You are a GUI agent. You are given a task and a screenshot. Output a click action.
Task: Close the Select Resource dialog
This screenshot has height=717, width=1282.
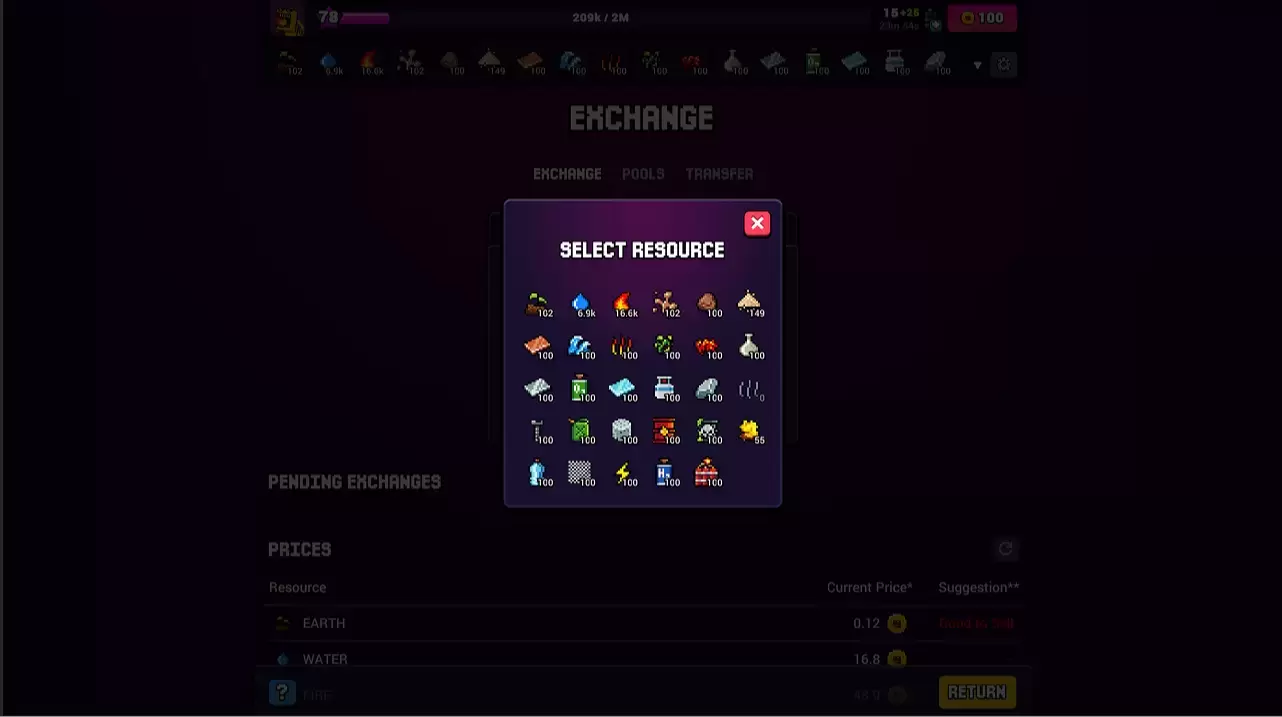pos(757,224)
